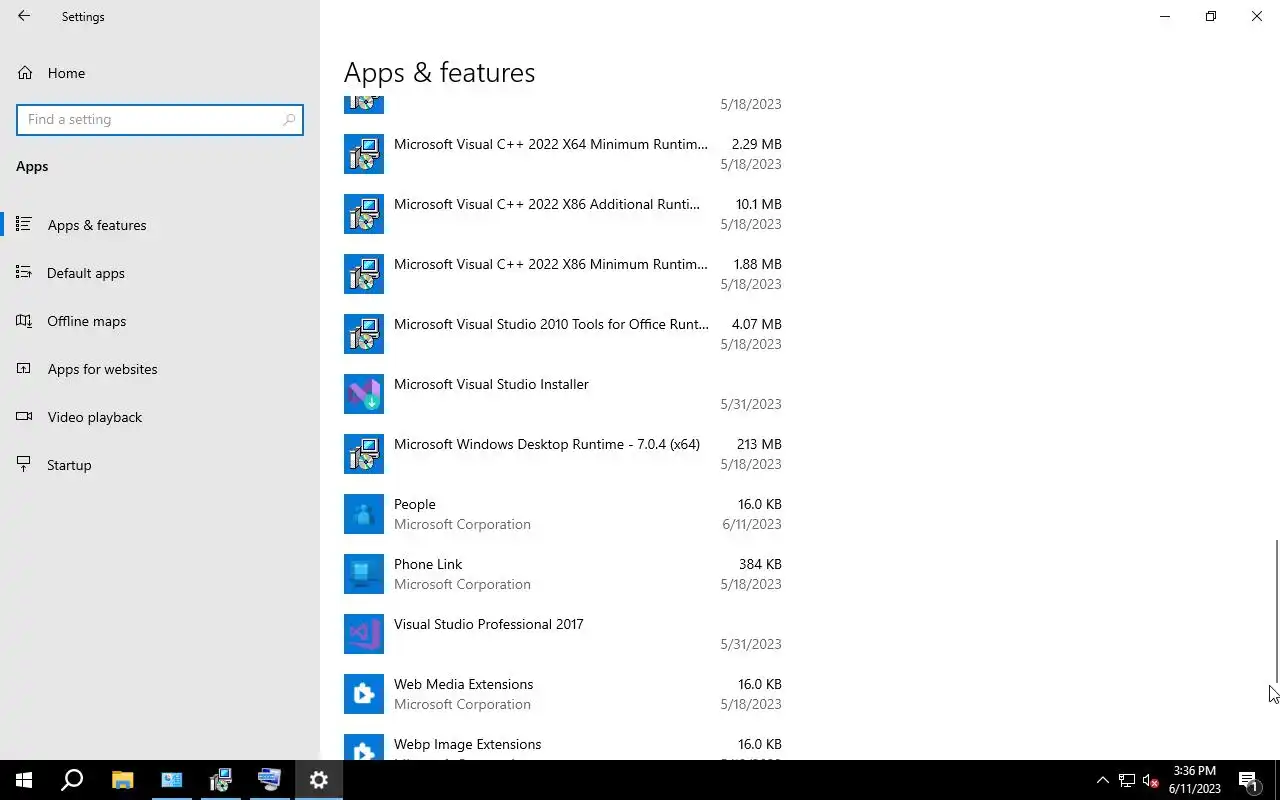
Task: Click the vertical scrollbar thumb of apps list
Action: coord(1276,610)
